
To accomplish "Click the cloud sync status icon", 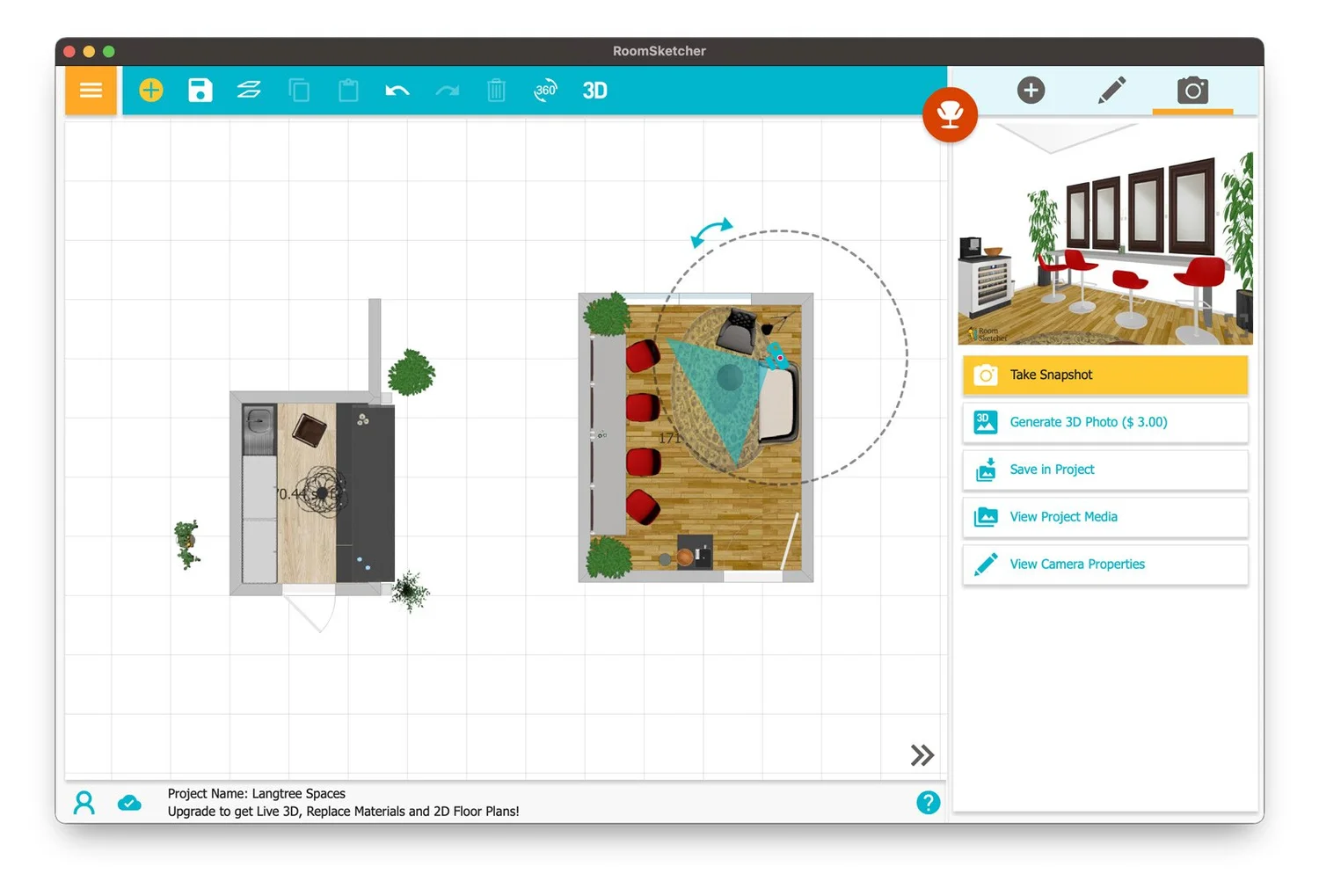I will pyautogui.click(x=129, y=802).
